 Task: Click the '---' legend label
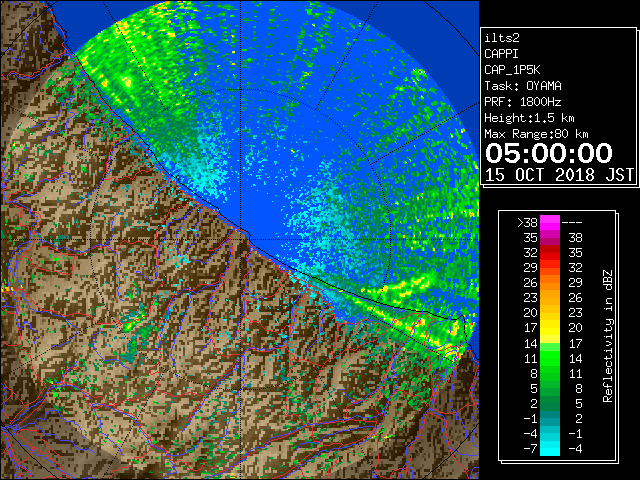click(x=572, y=222)
